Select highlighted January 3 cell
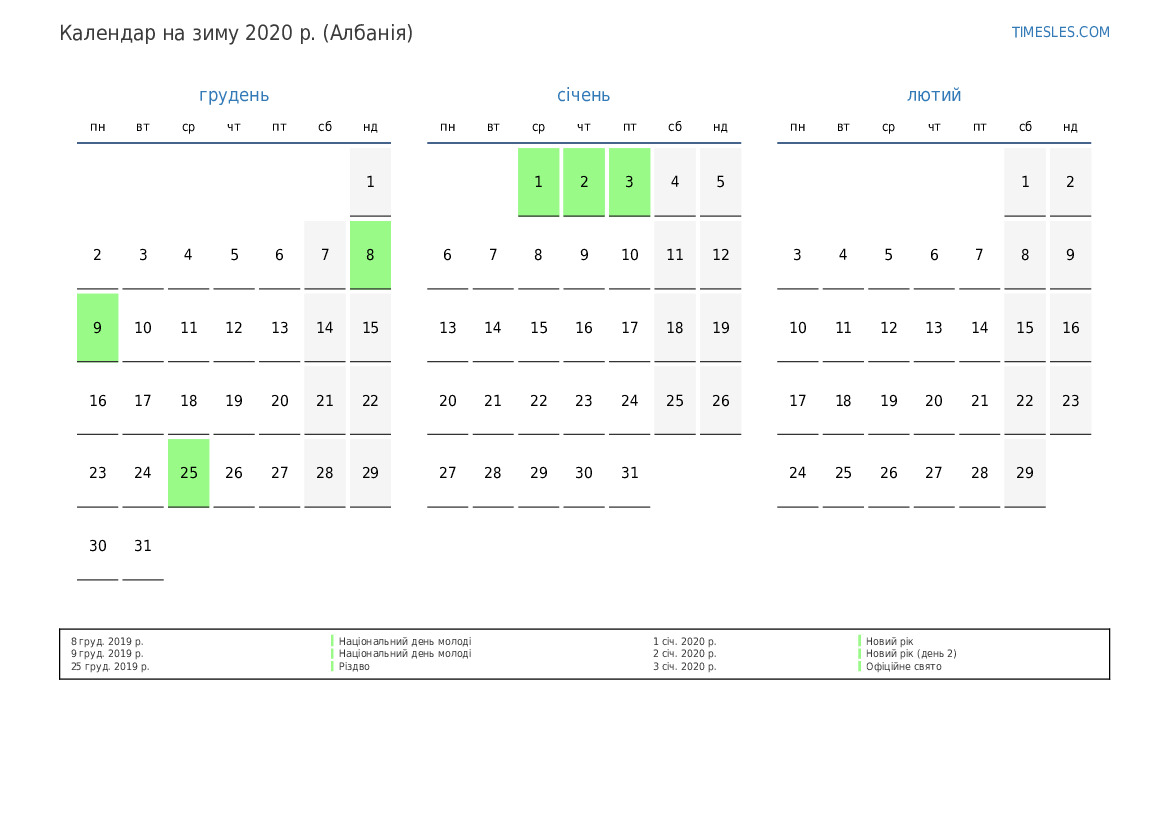The height and width of the screenshot is (827, 1169). 629,182
